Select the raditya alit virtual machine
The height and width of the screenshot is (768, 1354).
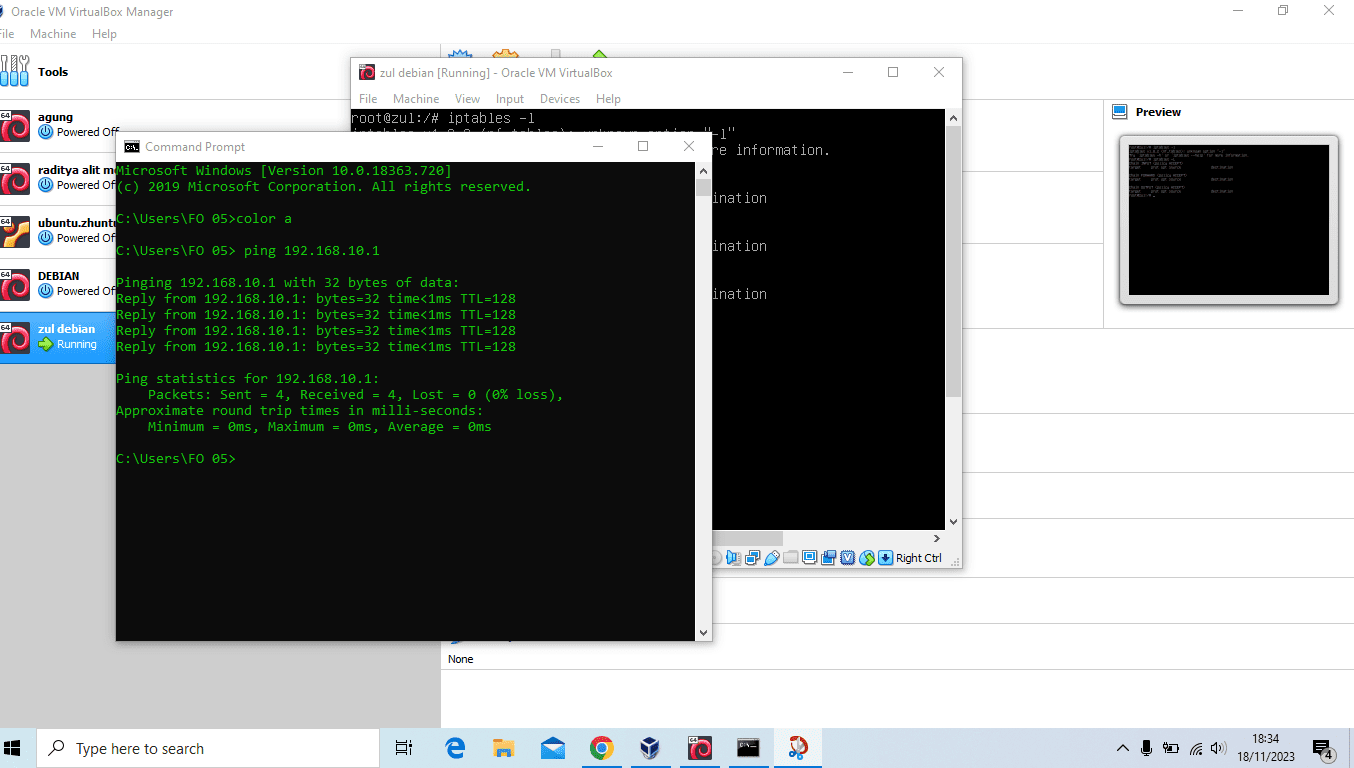(58, 177)
